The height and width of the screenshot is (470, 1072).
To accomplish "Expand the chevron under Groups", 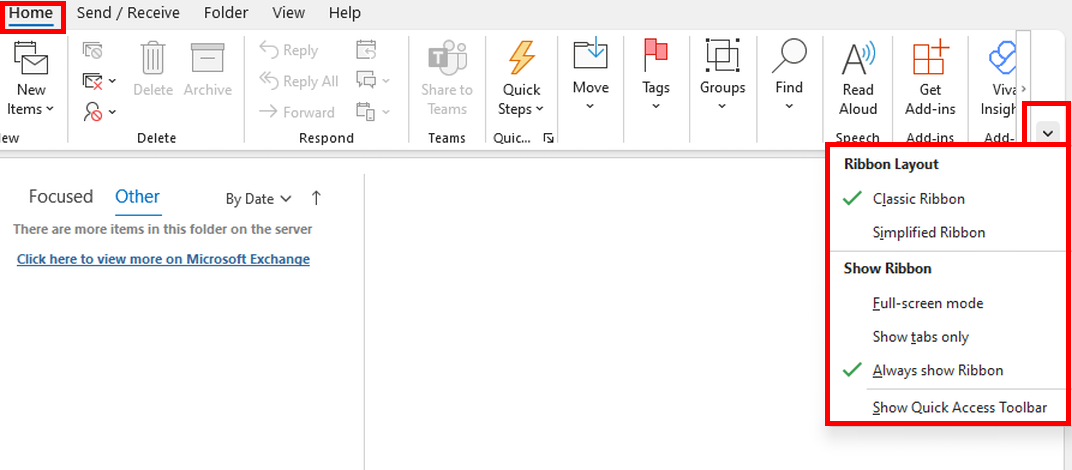I will [x=723, y=106].
